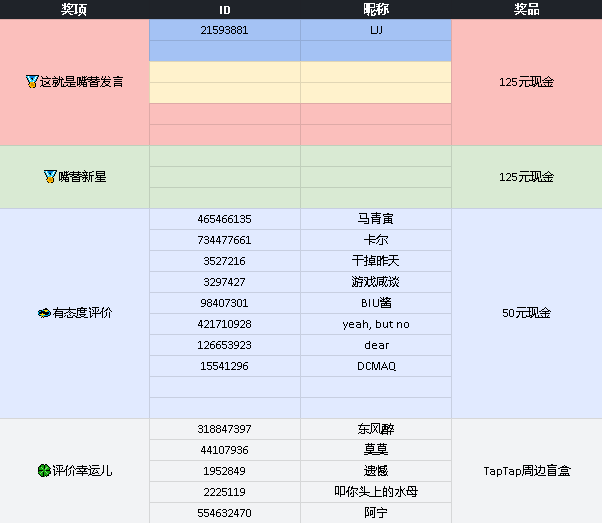The height and width of the screenshot is (523, 602).
Task: Click the 这就是嘴替发言 award label
Action: (81, 82)
